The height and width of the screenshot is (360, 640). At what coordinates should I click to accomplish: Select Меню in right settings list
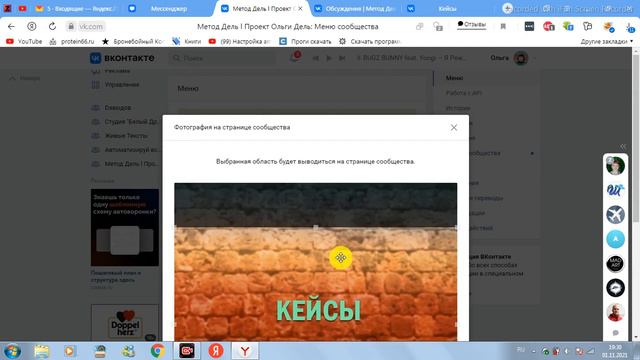454,78
